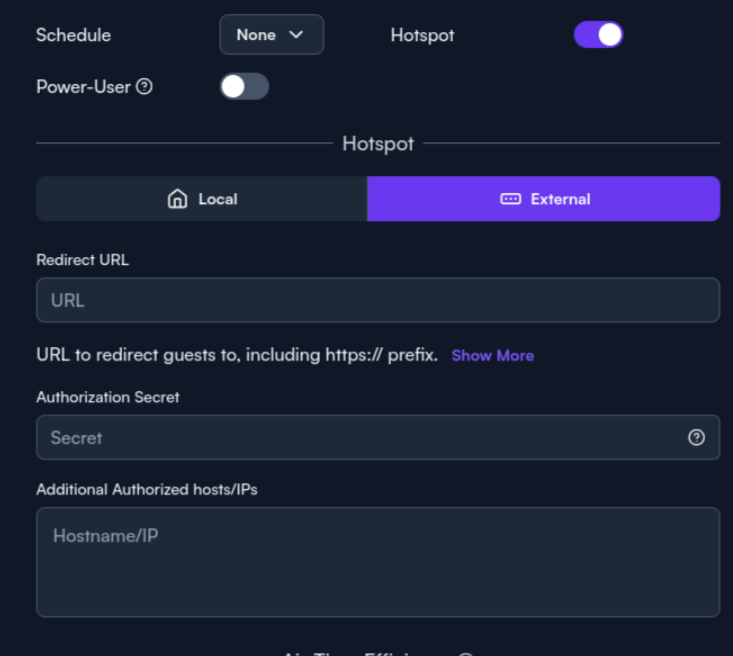Image resolution: width=733 pixels, height=656 pixels.
Task: Click the Additional Authorized hosts/IPs text area
Action: [378, 562]
